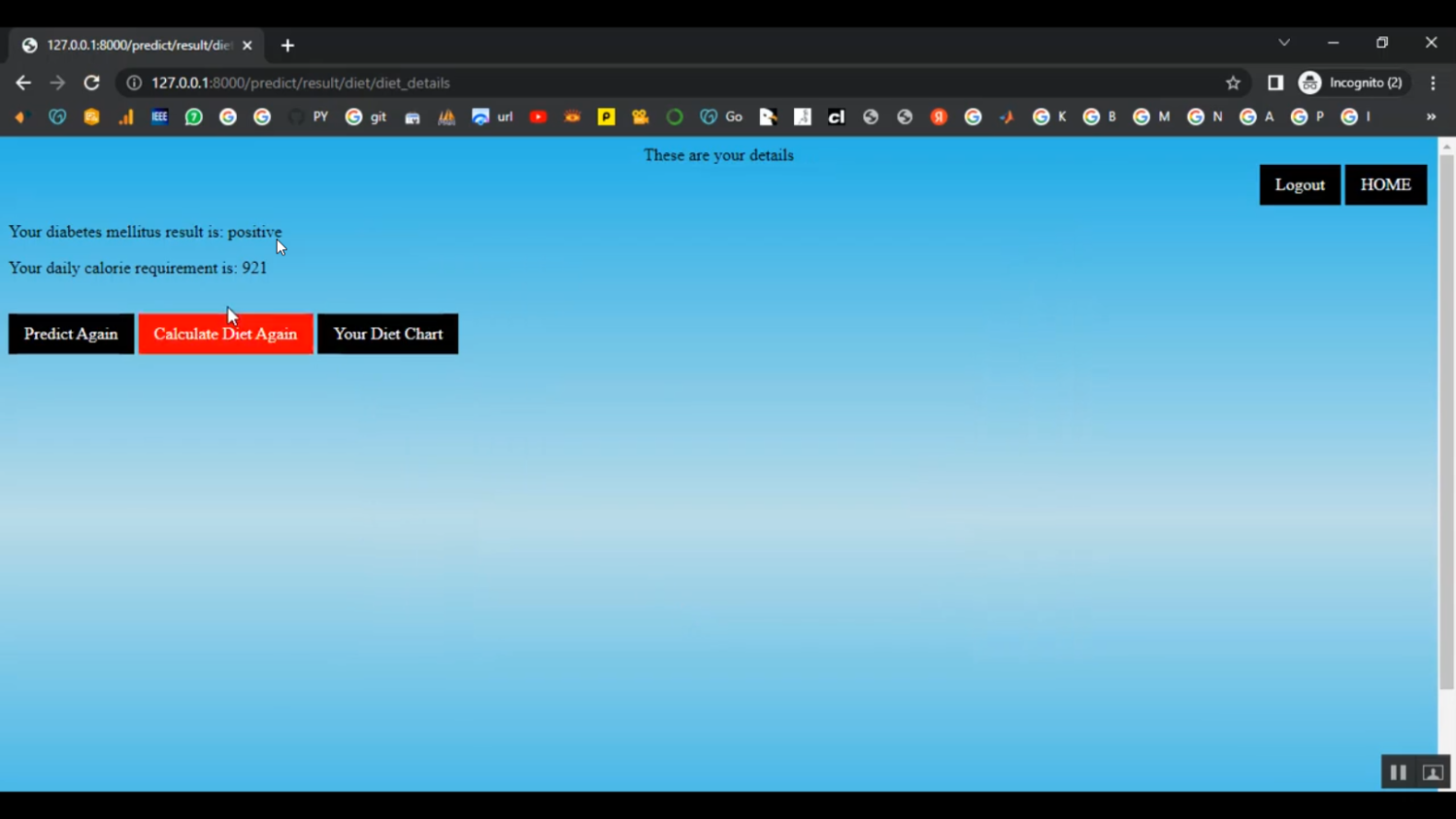The height and width of the screenshot is (819, 1456).
Task: View site information icon in address bar
Action: (134, 83)
